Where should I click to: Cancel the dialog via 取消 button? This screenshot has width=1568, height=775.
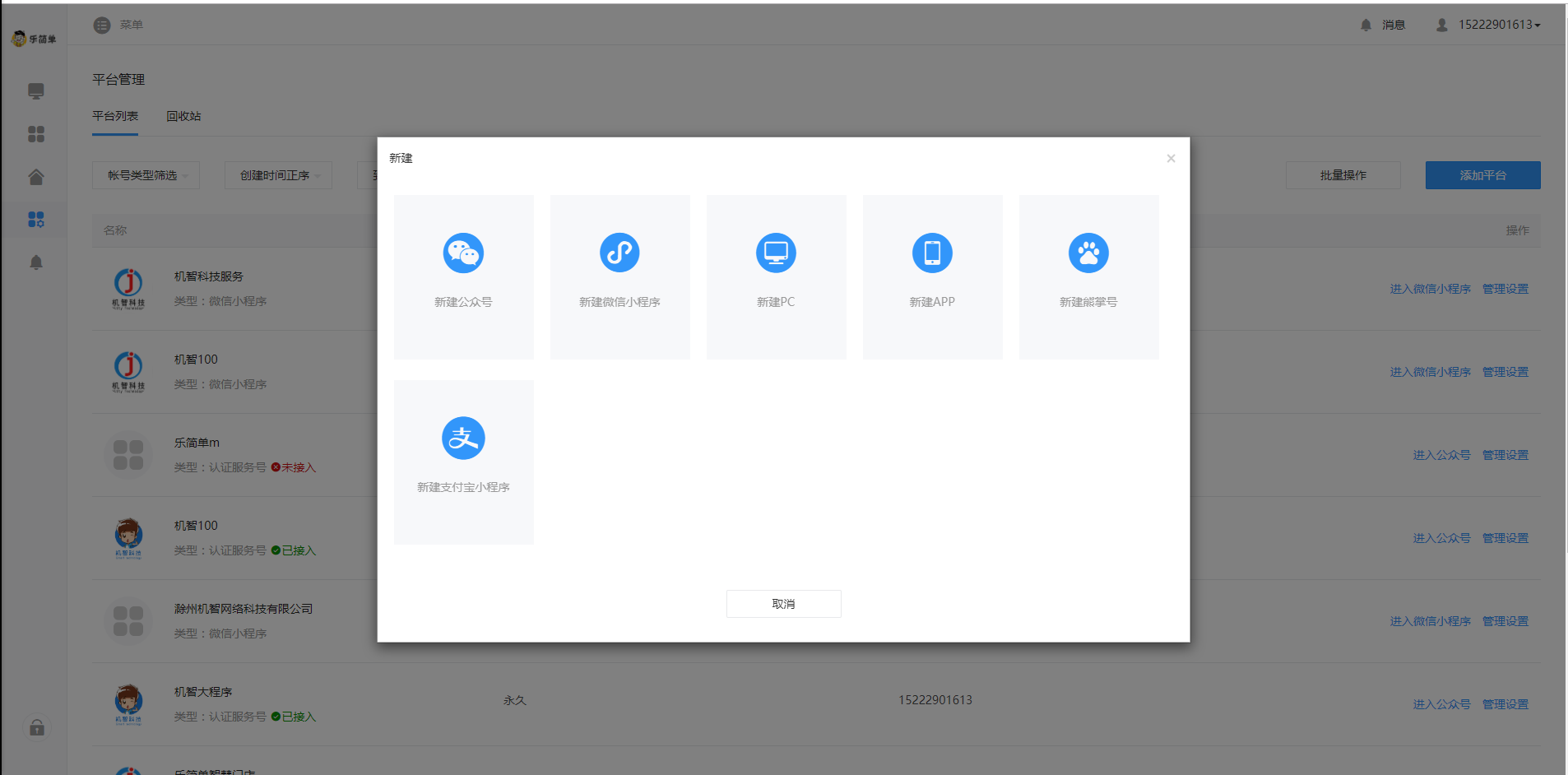pos(783,604)
